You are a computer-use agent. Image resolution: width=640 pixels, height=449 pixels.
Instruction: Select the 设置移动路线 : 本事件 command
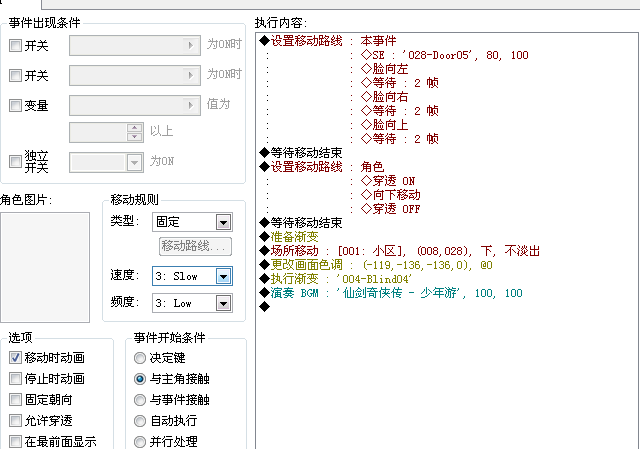[327, 41]
